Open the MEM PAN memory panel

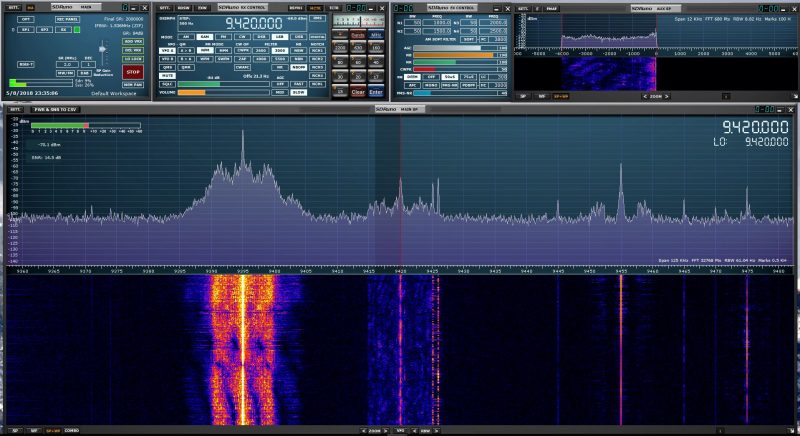click(133, 85)
